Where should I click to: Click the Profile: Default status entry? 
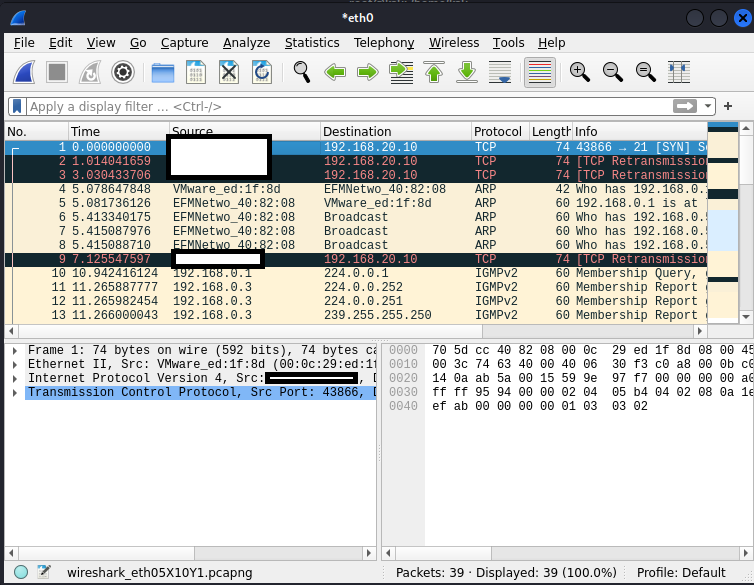pos(681,573)
